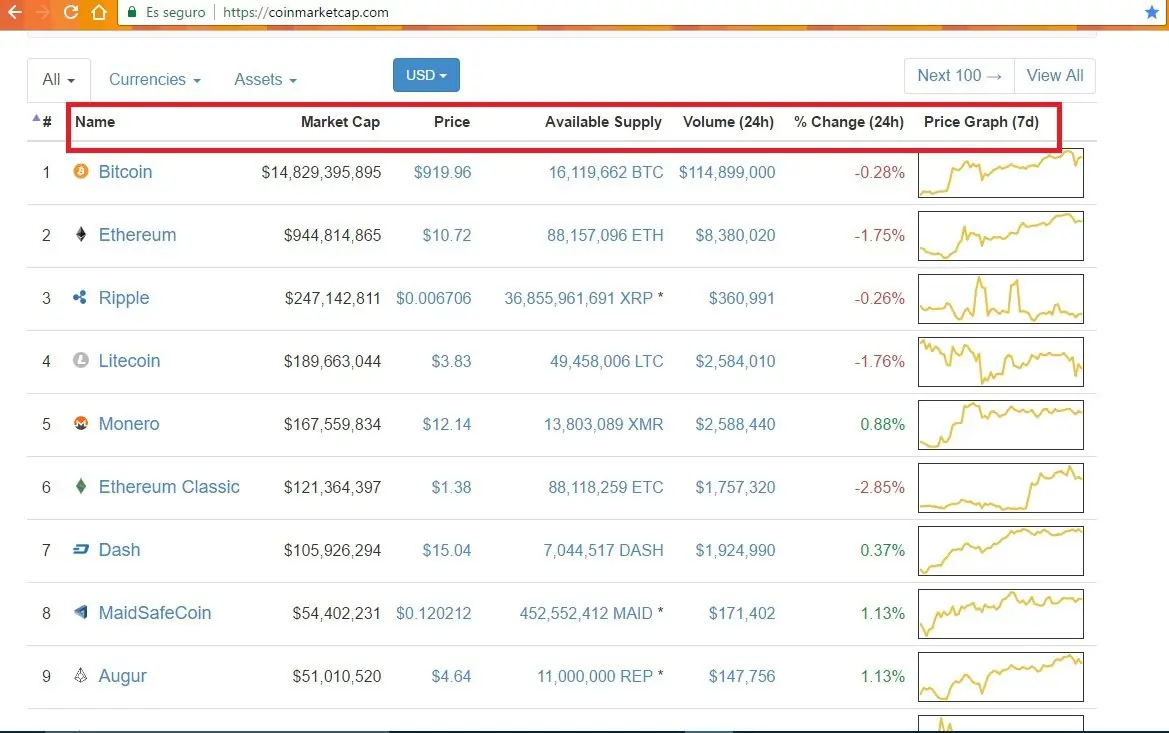Sort by Volume (24h) header
Image resolution: width=1169 pixels, height=733 pixels.
(728, 122)
